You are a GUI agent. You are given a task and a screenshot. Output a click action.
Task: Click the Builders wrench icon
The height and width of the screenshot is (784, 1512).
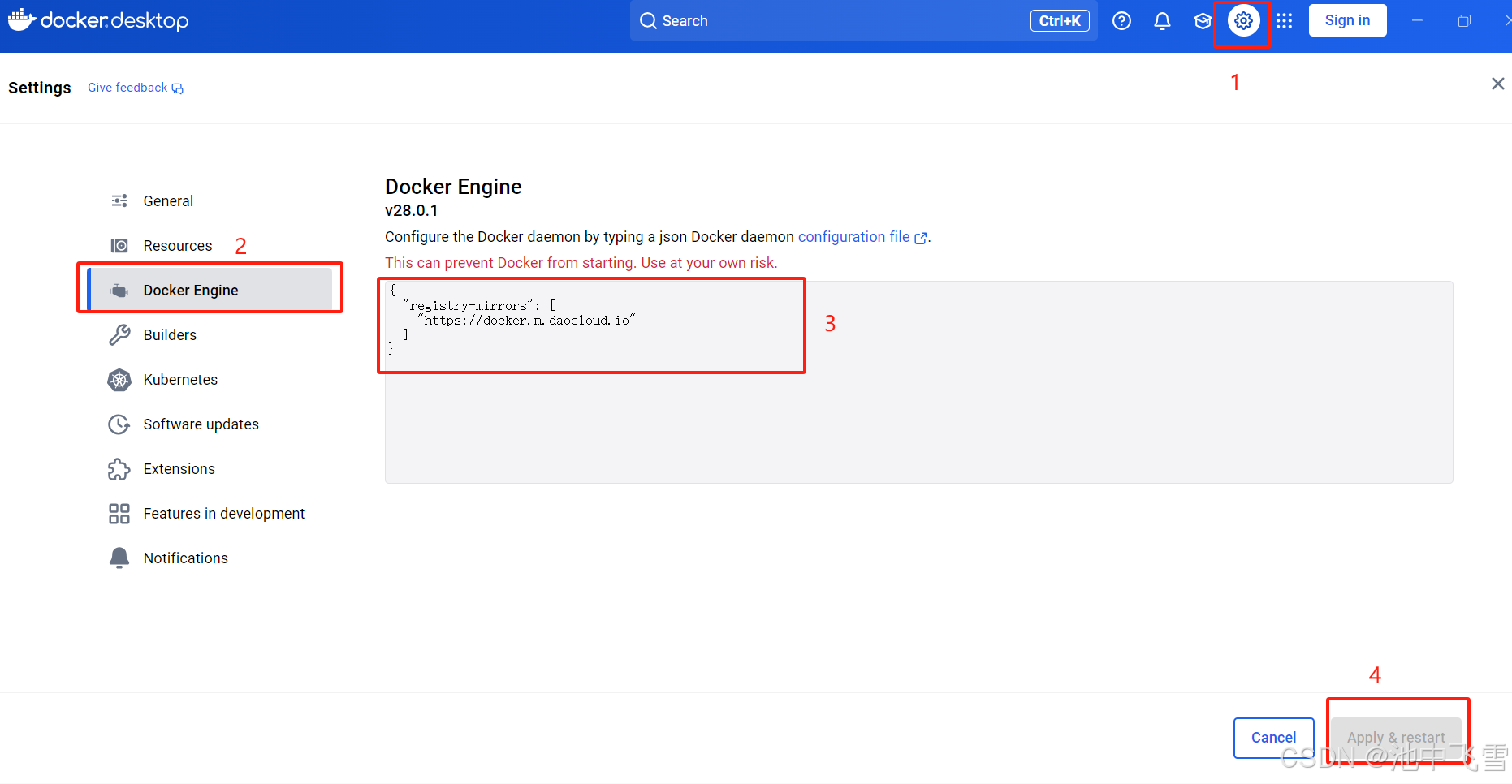tap(119, 334)
